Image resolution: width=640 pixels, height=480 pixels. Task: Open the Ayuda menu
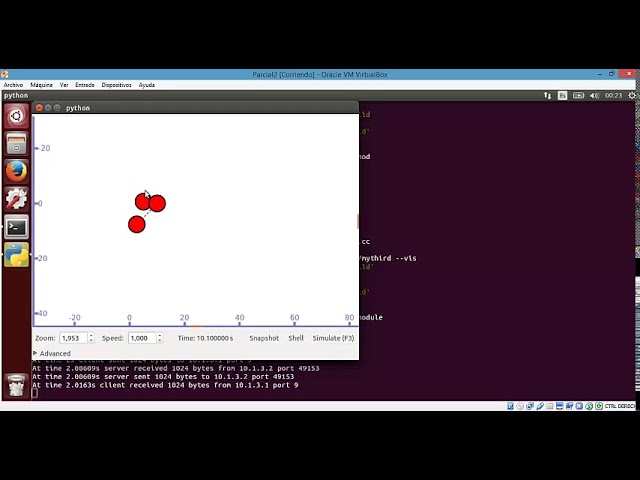pyautogui.click(x=147, y=85)
